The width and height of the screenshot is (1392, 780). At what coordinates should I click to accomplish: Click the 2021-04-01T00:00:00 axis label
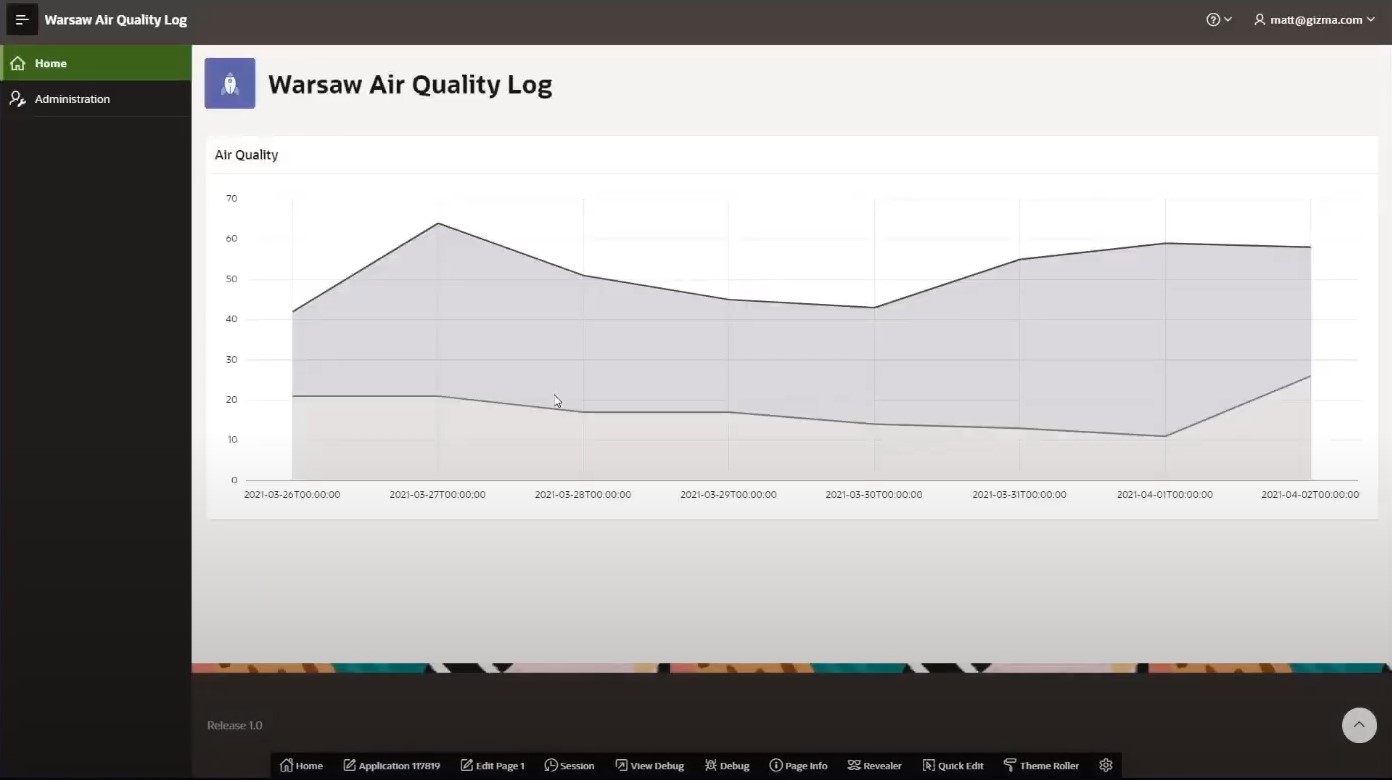pyautogui.click(x=1165, y=495)
